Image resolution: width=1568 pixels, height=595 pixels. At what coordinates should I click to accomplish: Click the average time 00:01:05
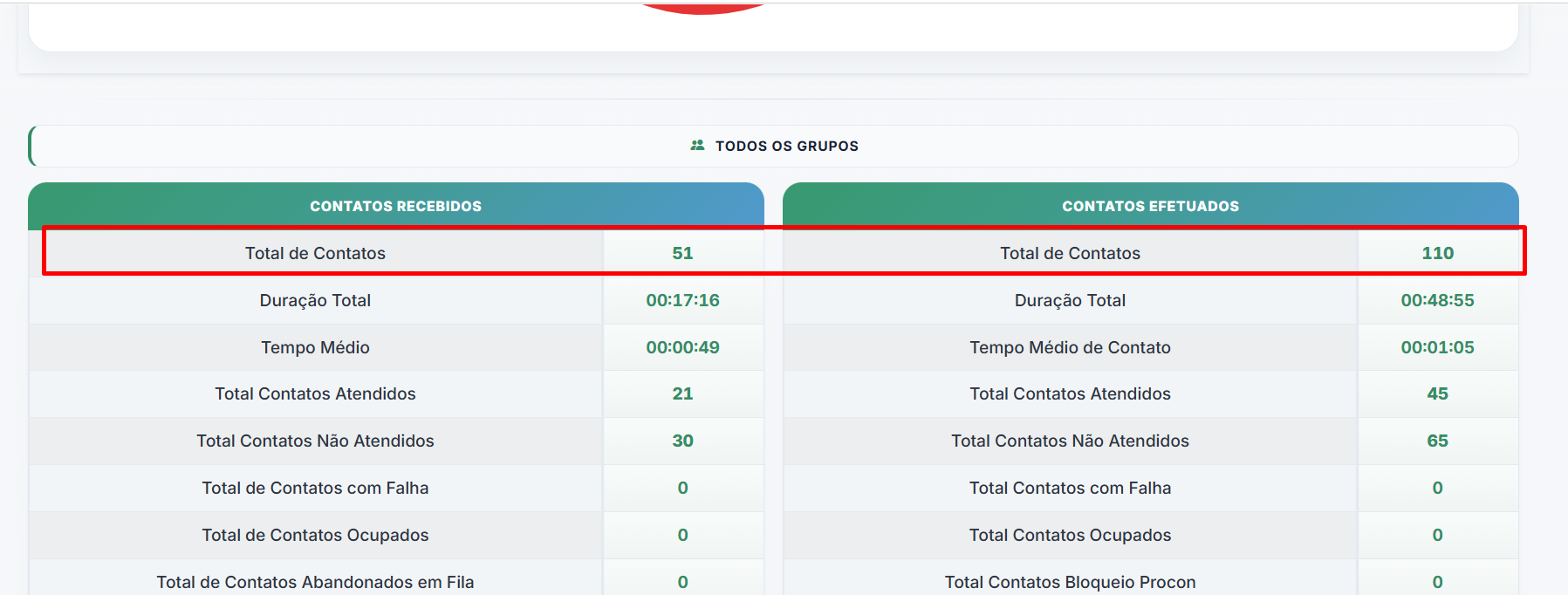[x=1438, y=347]
